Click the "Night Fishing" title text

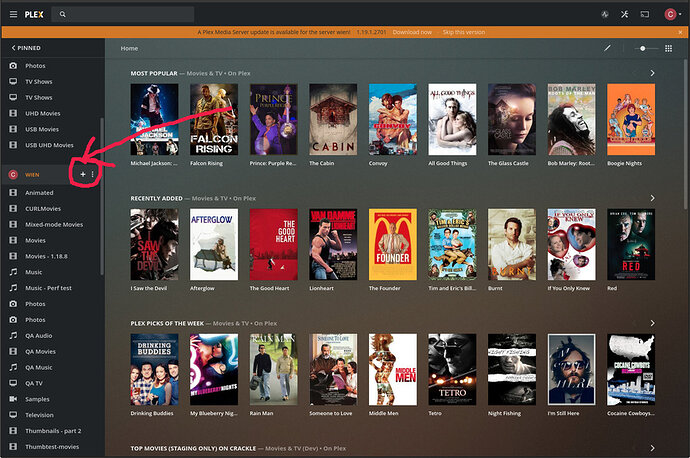[x=504, y=413]
